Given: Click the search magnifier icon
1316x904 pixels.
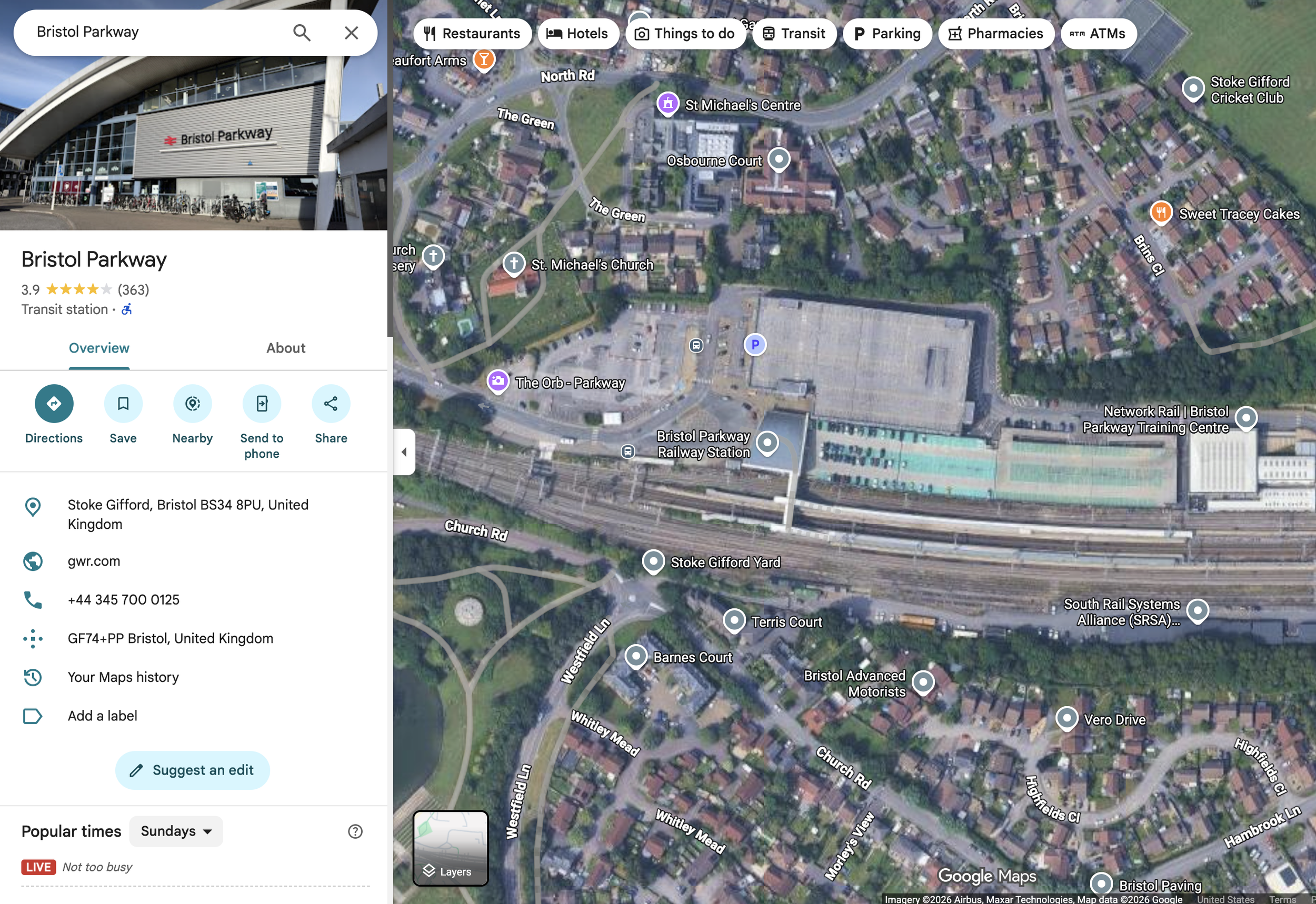Looking at the screenshot, I should point(302,32).
